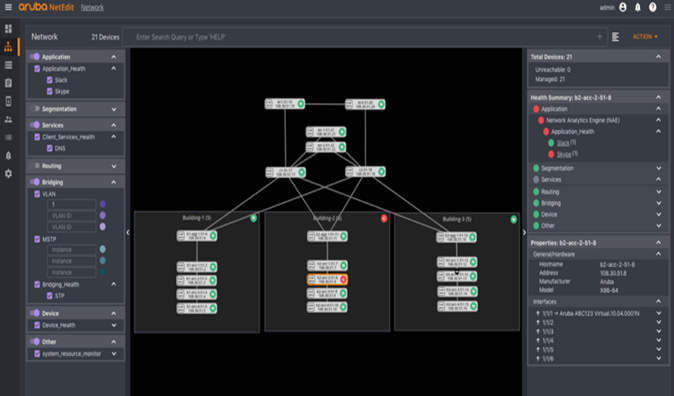The height and width of the screenshot is (396, 674).
Task: Collapse the Client_Services_Health group
Action: click(113, 137)
